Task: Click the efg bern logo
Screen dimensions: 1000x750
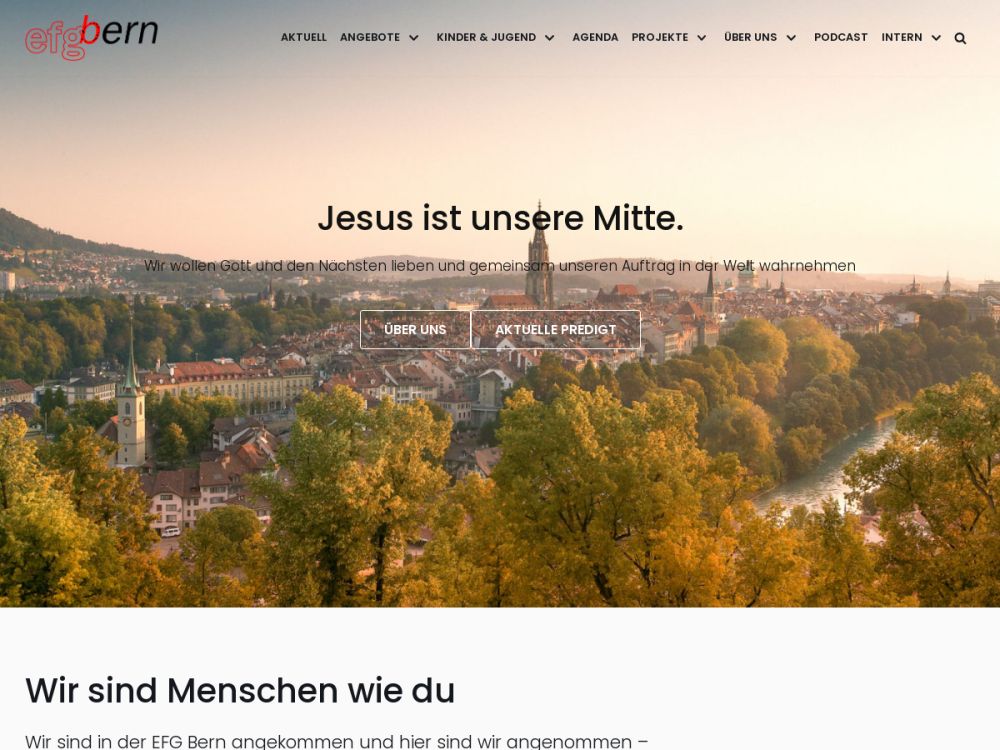Action: pyautogui.click(x=91, y=37)
